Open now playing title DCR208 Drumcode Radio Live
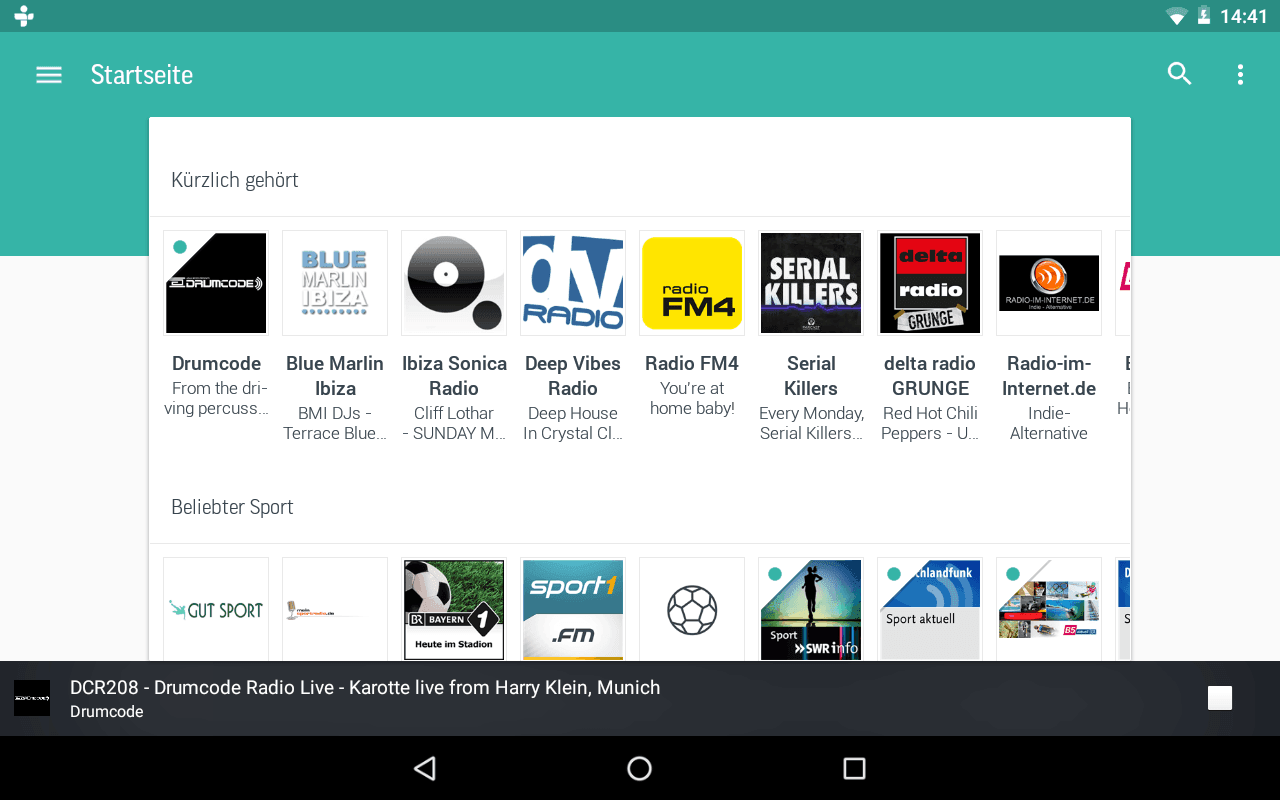The image size is (1280, 800). coord(365,687)
